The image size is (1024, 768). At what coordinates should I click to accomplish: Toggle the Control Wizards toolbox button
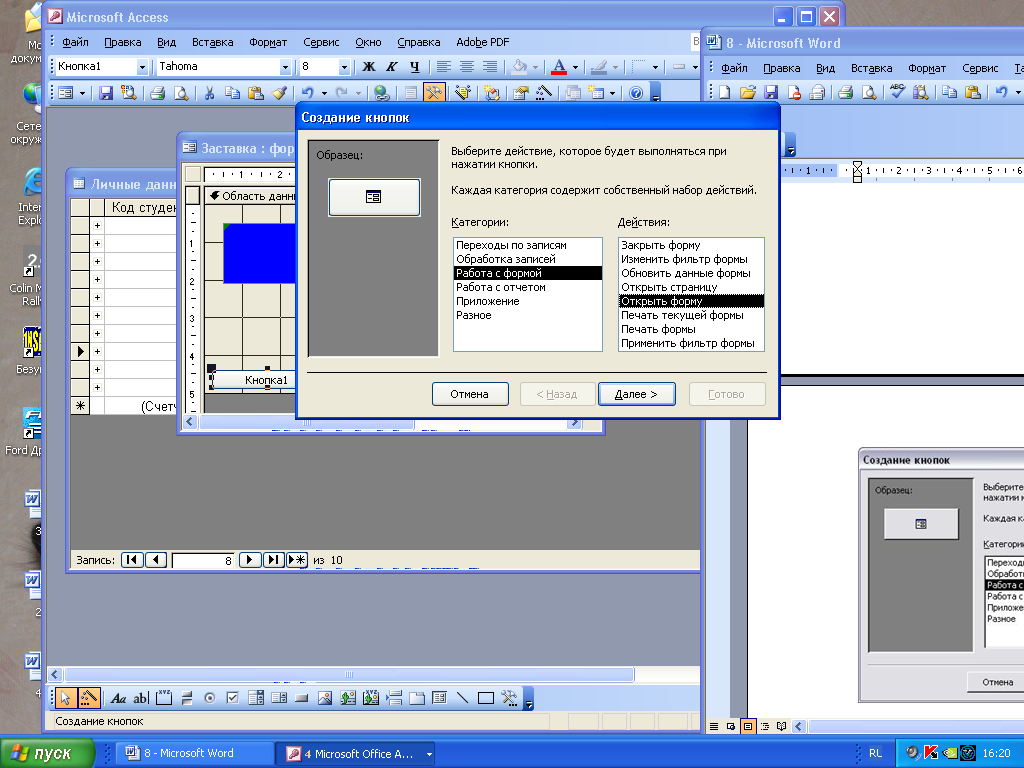point(88,698)
